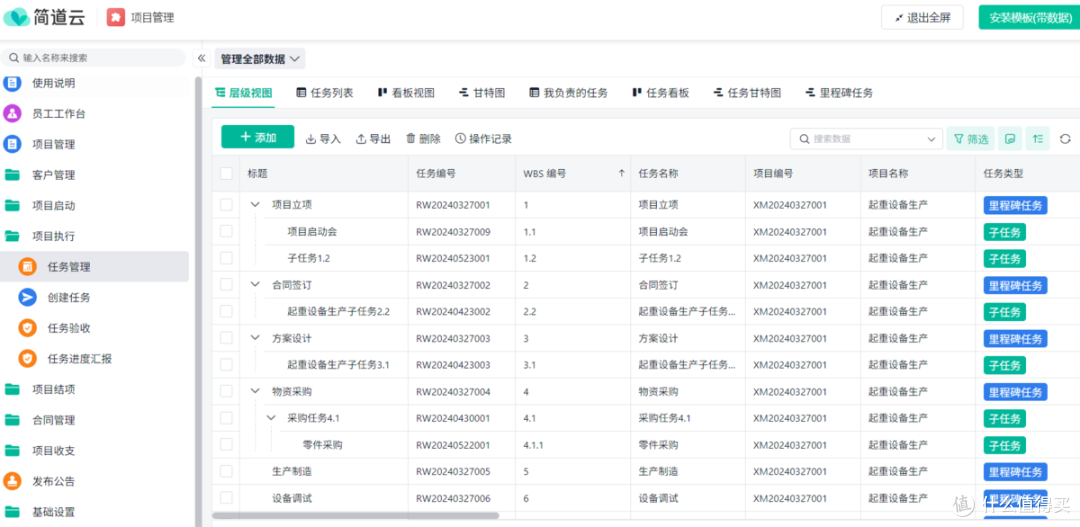Check the 项目立项 row checkbox
The height and width of the screenshot is (527, 1080).
226,205
